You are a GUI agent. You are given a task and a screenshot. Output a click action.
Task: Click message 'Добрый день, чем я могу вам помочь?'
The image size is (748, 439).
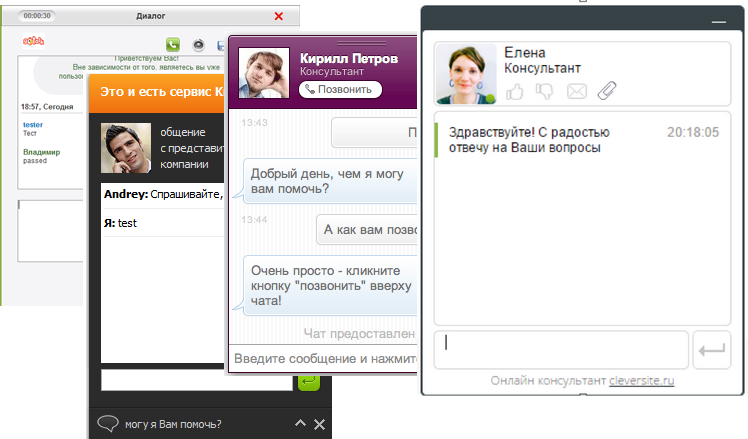coord(330,181)
